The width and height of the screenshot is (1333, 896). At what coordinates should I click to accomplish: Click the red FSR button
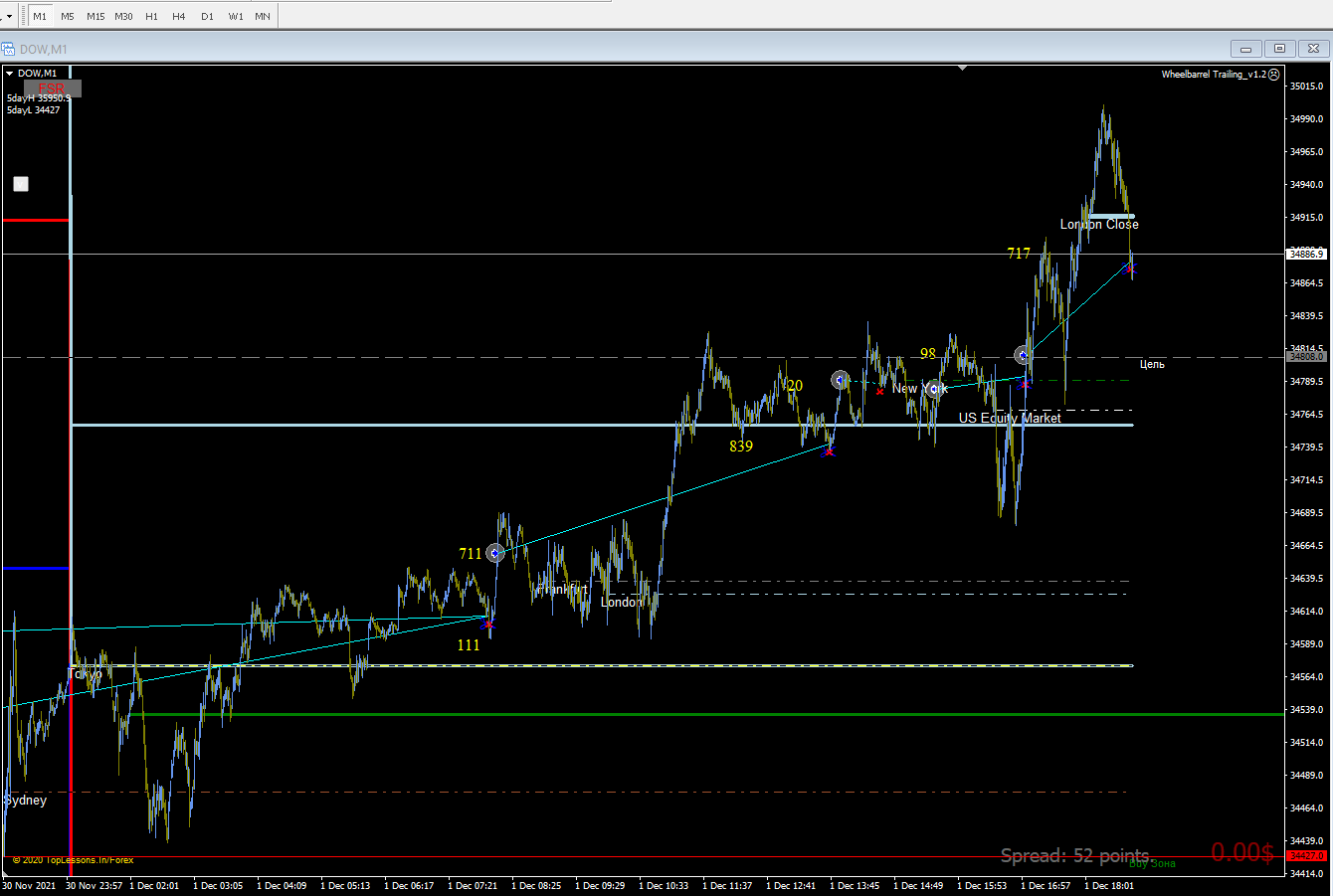pos(52,89)
